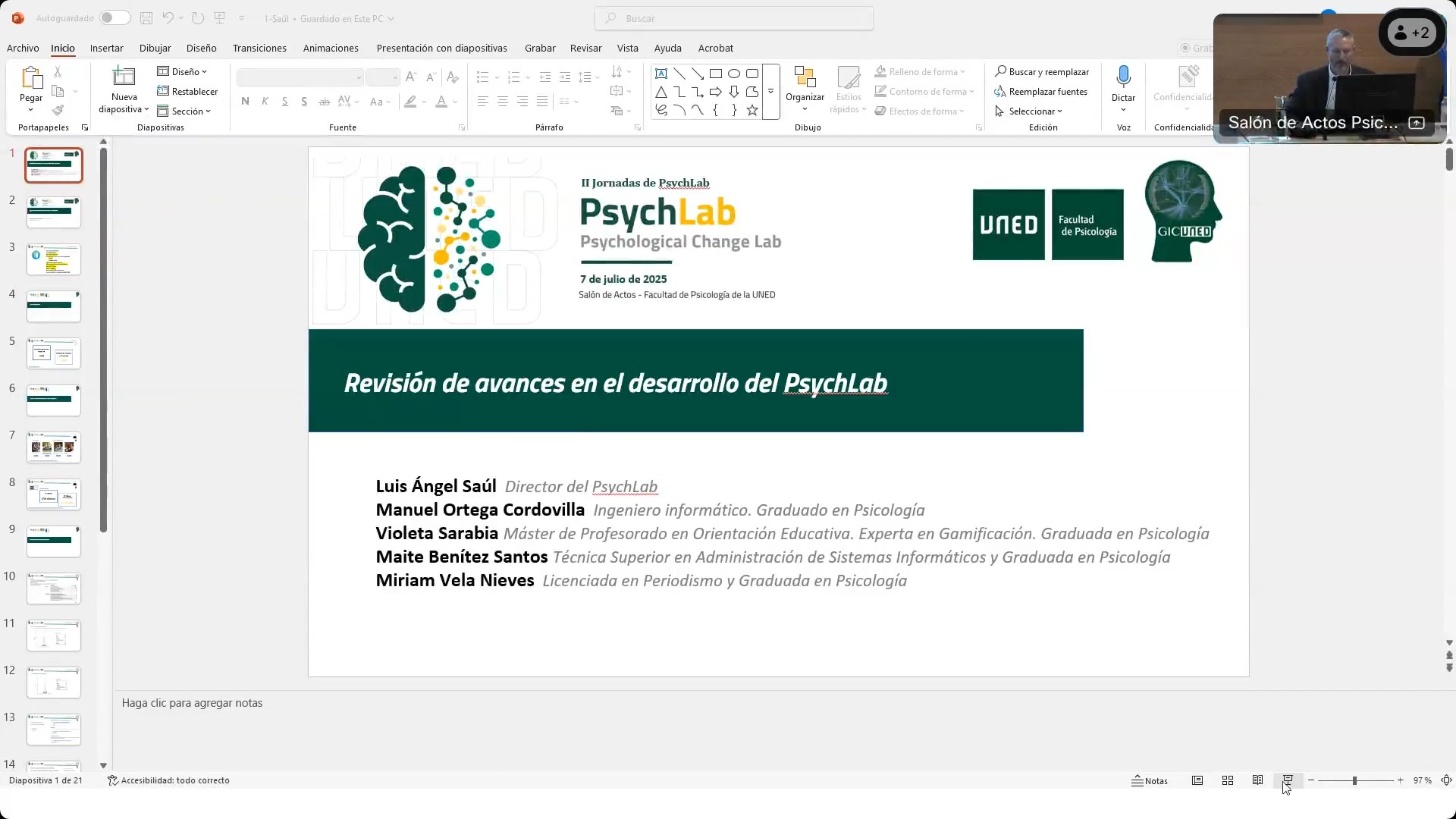Image resolution: width=1456 pixels, height=819 pixels.
Task: Fit slide to current window icon
Action: 1447,780
